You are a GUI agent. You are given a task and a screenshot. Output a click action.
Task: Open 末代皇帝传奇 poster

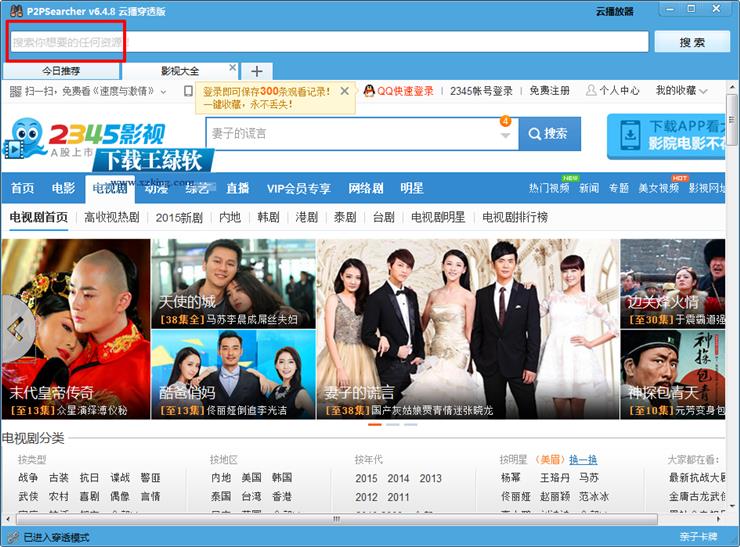(76, 329)
